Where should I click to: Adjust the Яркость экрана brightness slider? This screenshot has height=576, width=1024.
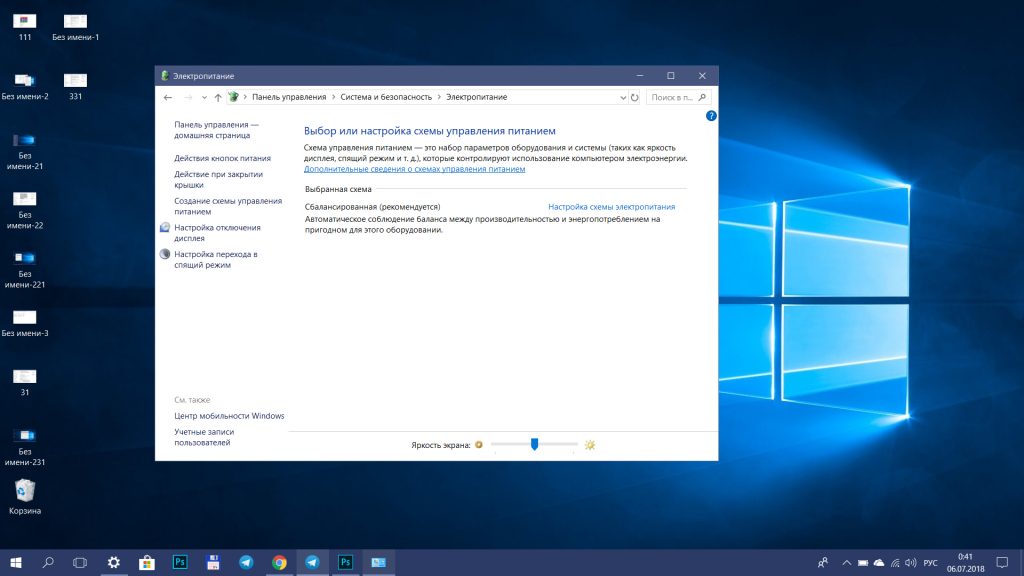533,443
